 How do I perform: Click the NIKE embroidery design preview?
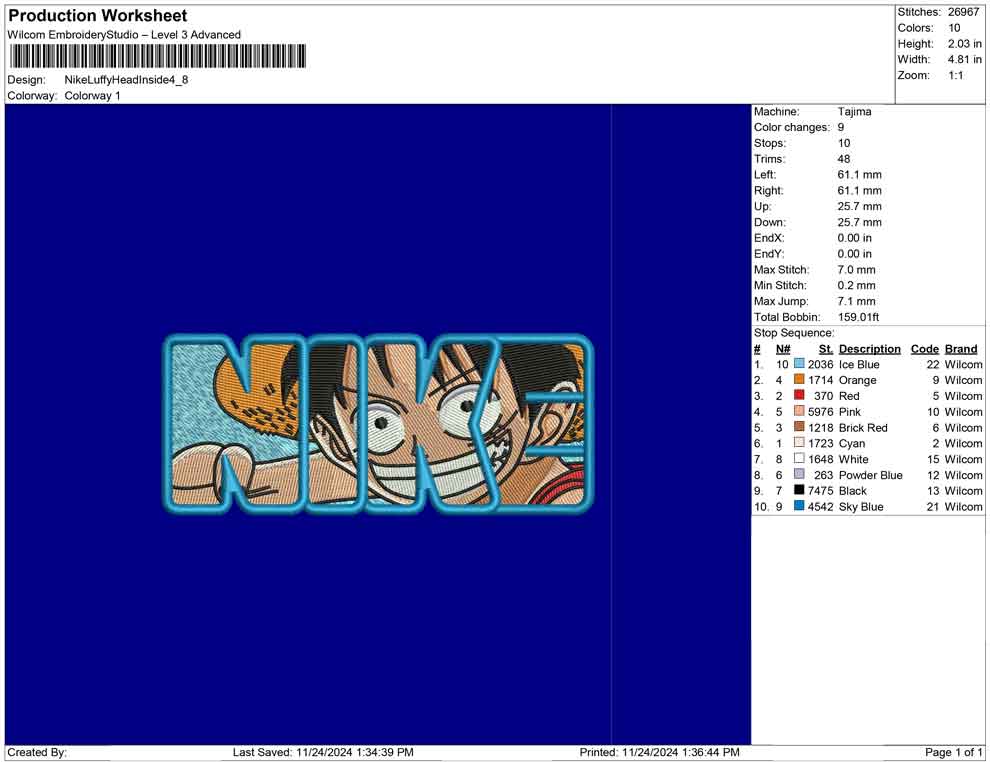click(x=379, y=423)
